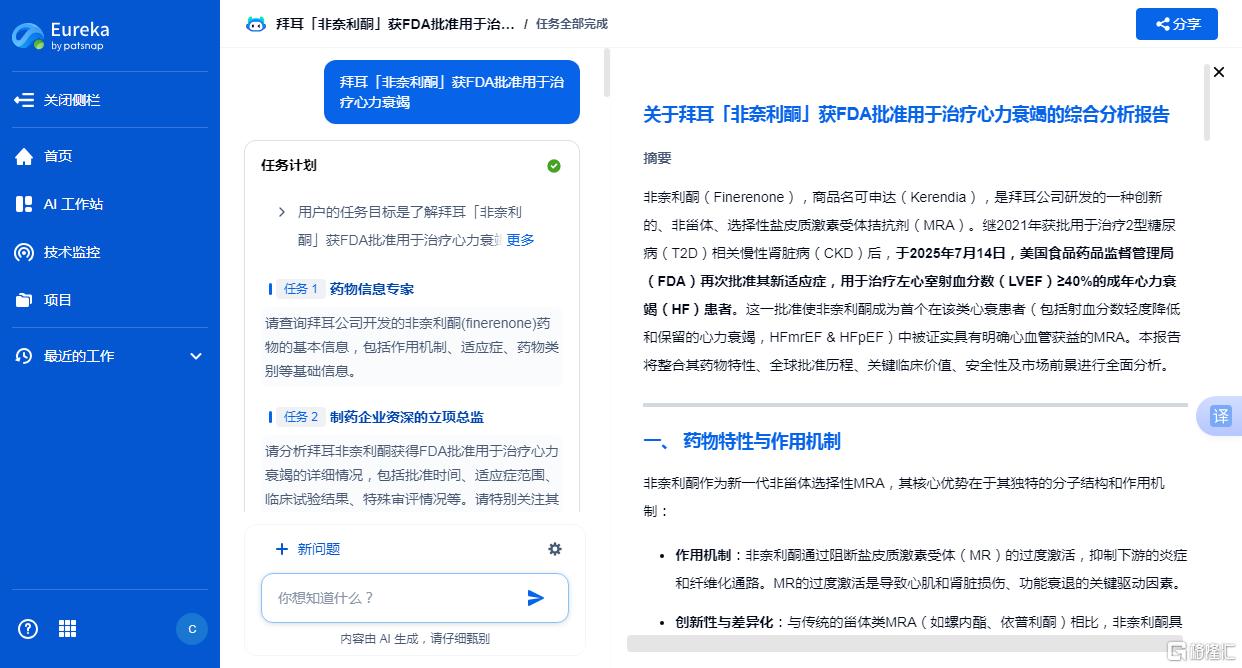Start a 新问题 new question
This screenshot has width=1242, height=668.
[x=308, y=549]
